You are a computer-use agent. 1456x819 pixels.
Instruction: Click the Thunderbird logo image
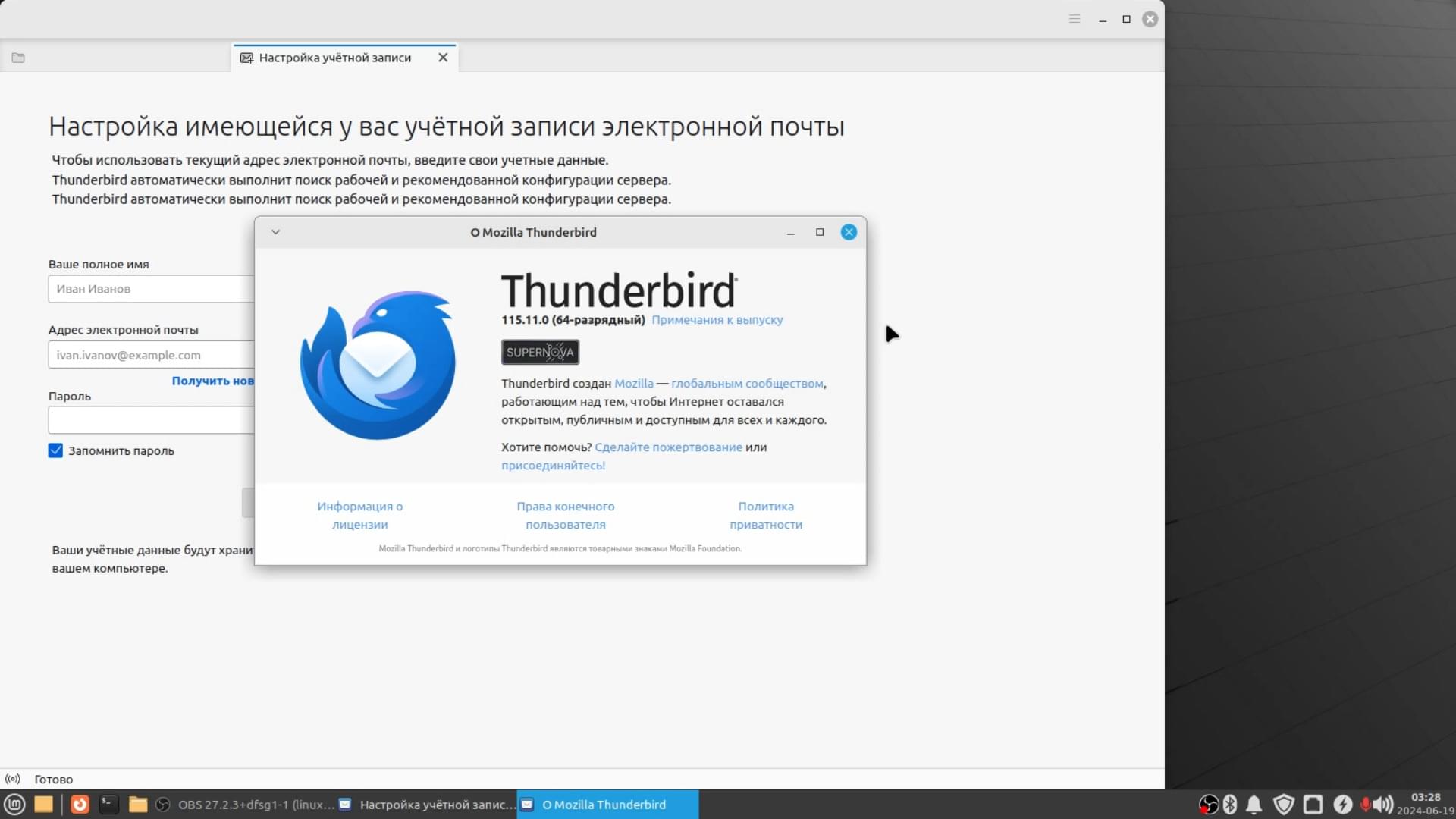[x=378, y=366]
